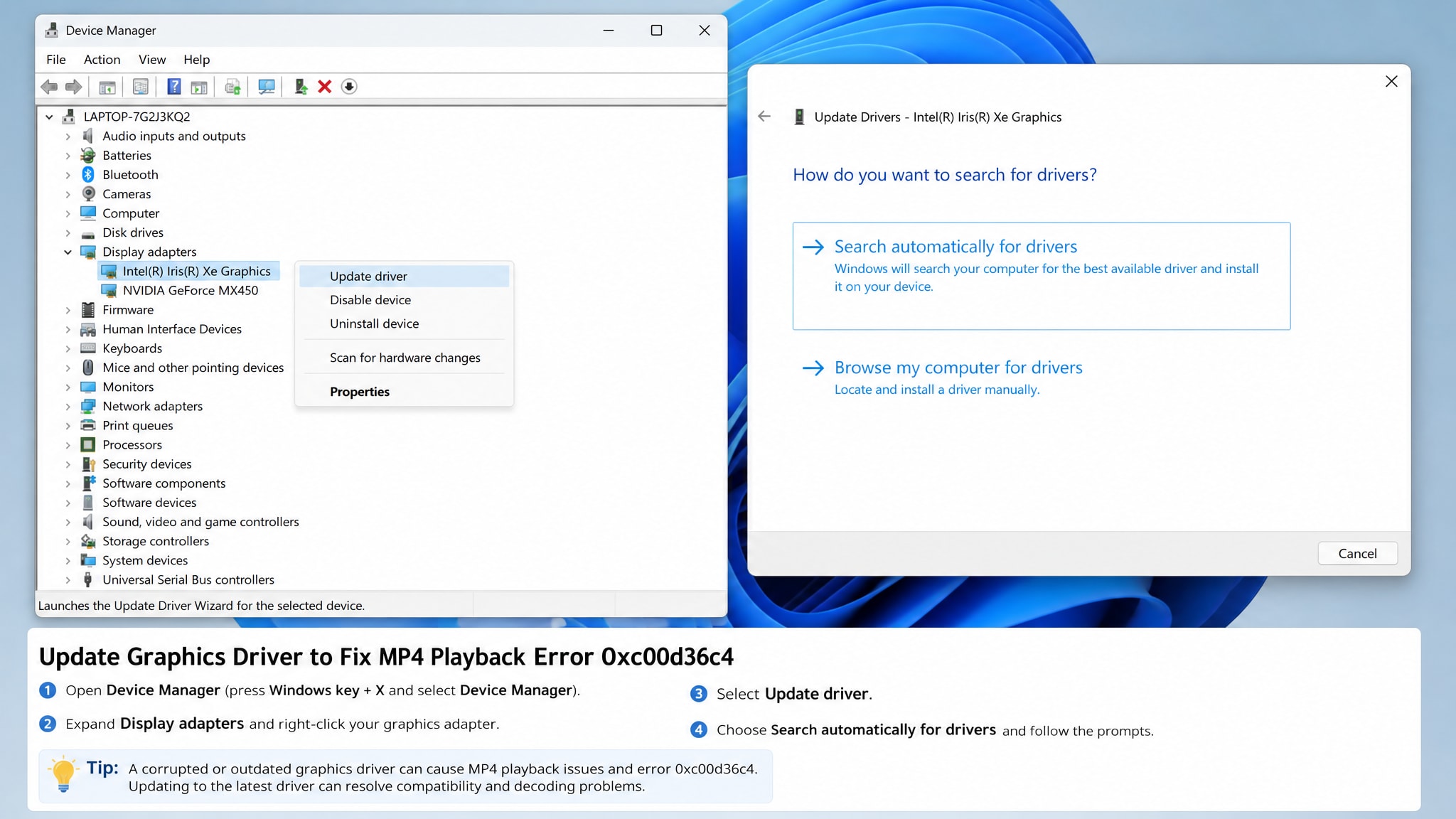
Task: Click the Keyboards category icon
Action: (x=88, y=348)
